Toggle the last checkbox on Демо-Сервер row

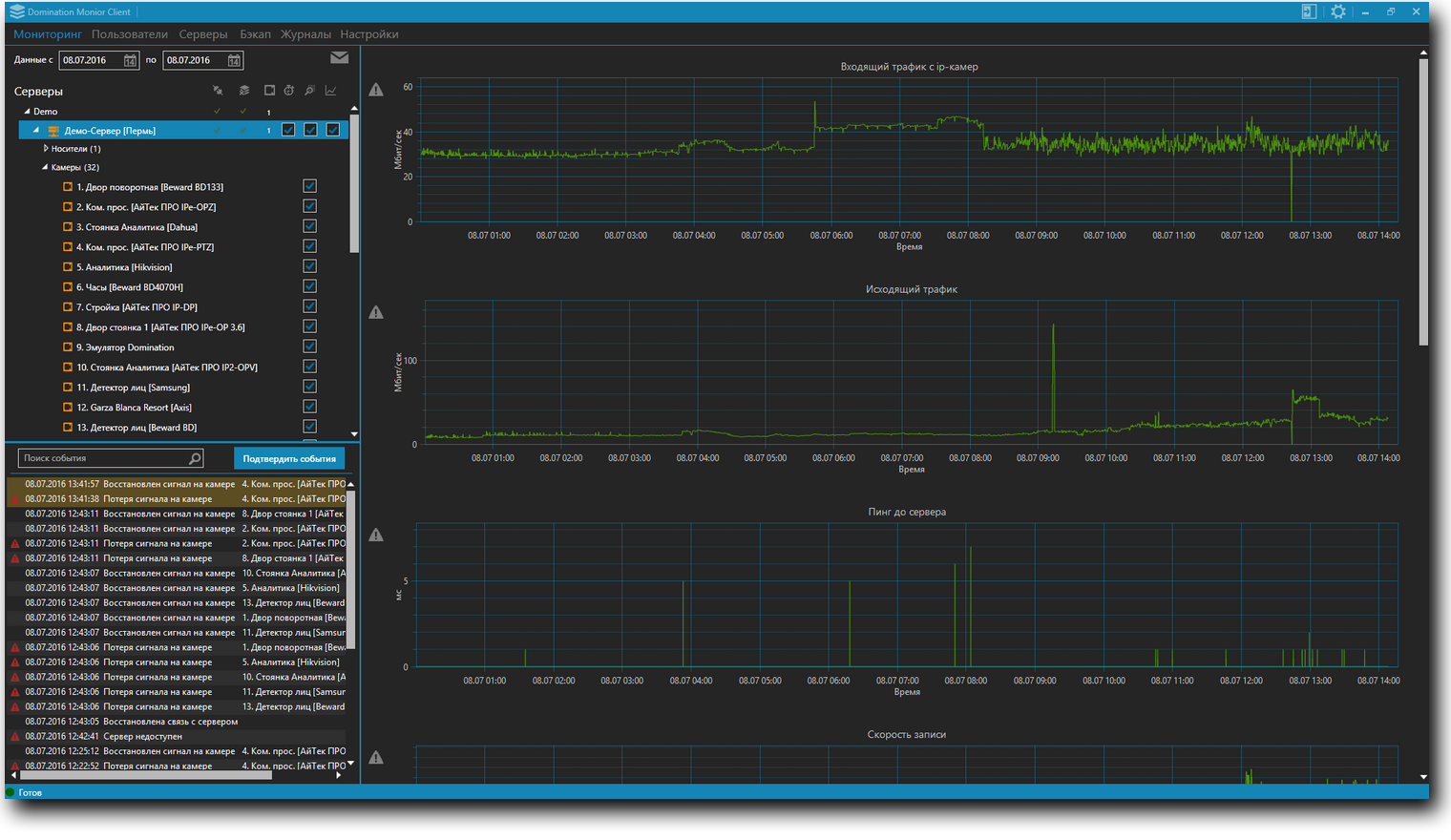tap(333, 130)
